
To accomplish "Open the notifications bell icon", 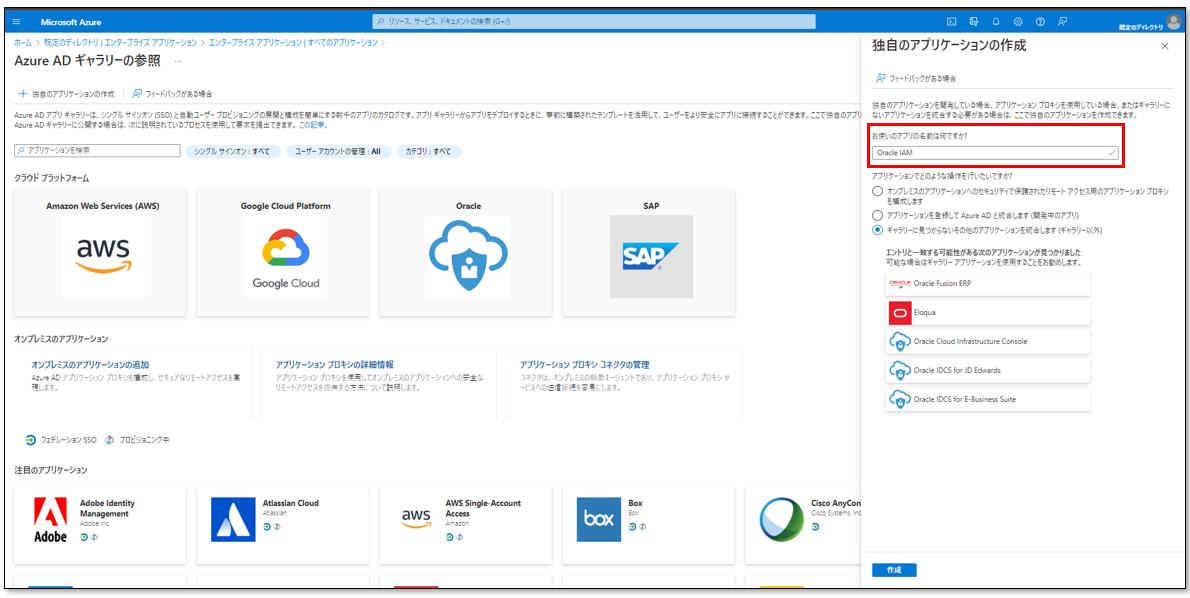I will click(x=995, y=22).
